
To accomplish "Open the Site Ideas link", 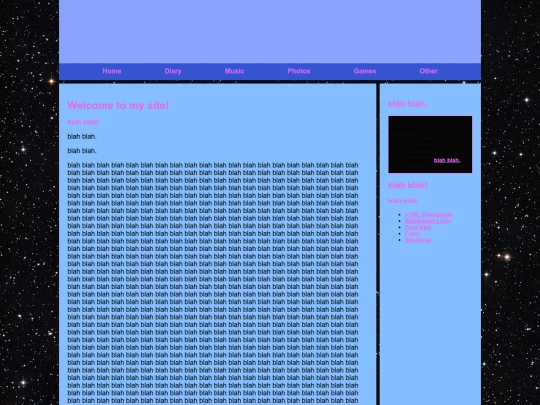I will point(418,240).
